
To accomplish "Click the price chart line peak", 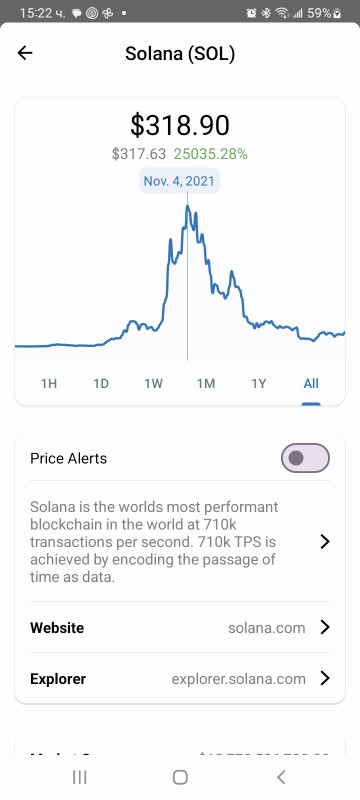I will pos(187,206).
